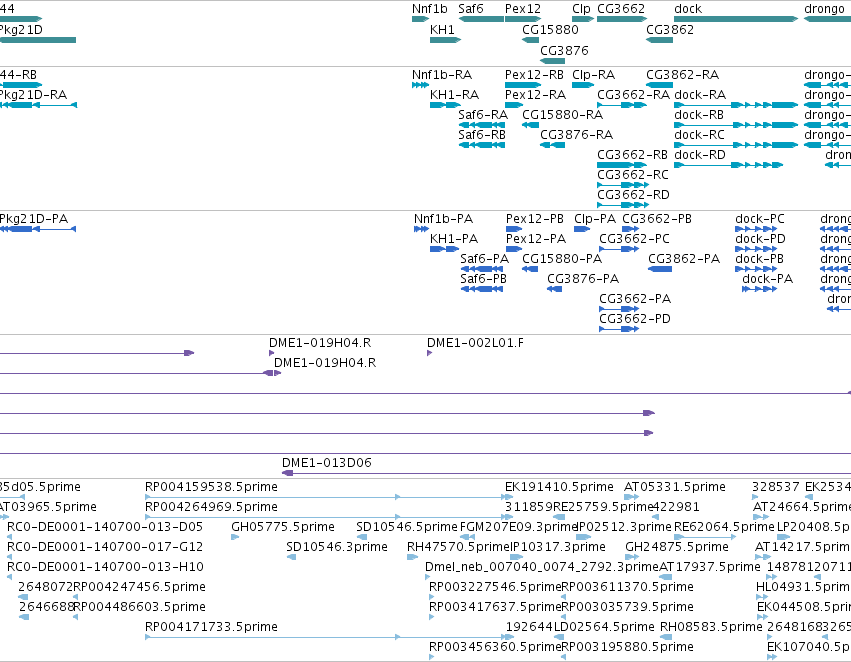Viewport: 851px width, 662px height.
Task: Select the dock gene feature
Action: pos(736,19)
